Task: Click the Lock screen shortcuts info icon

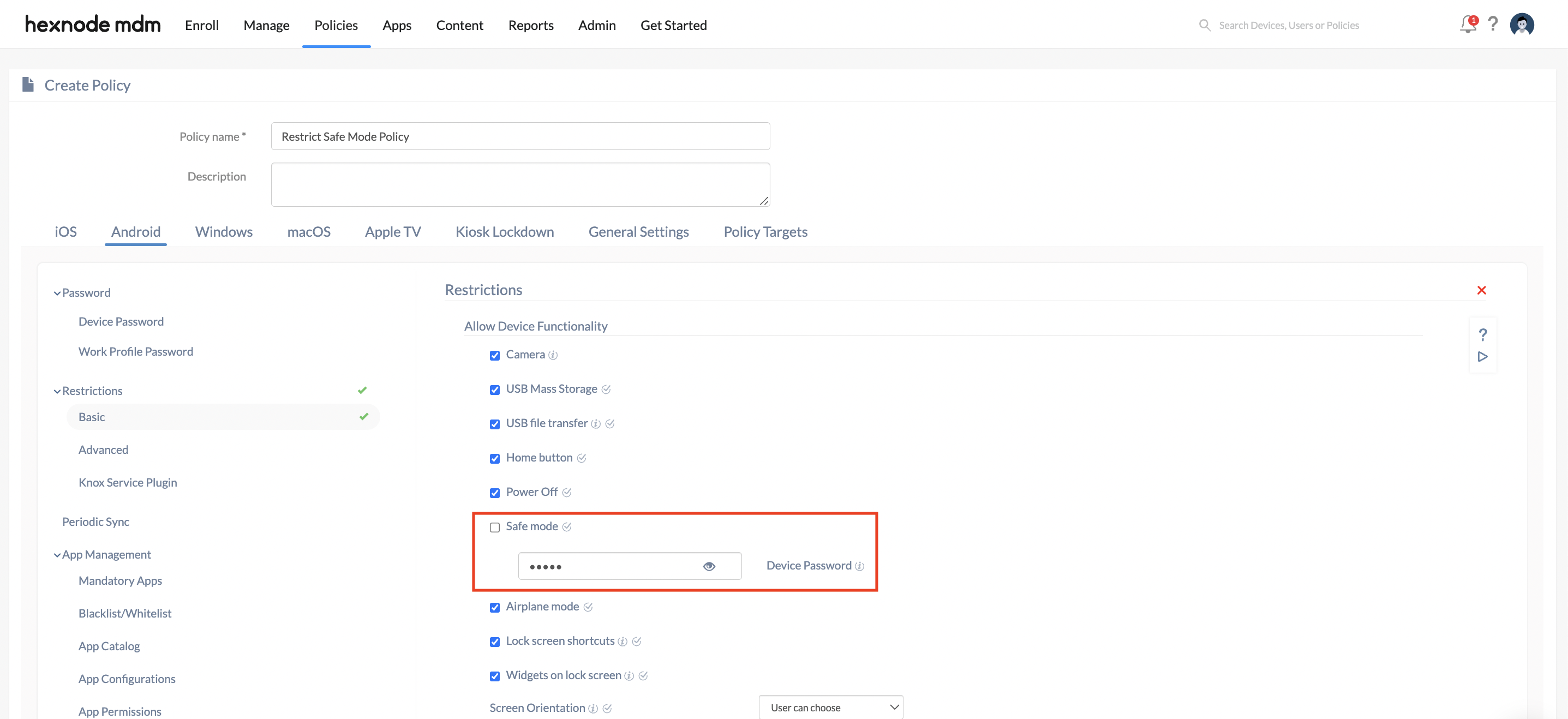Action: click(x=622, y=642)
